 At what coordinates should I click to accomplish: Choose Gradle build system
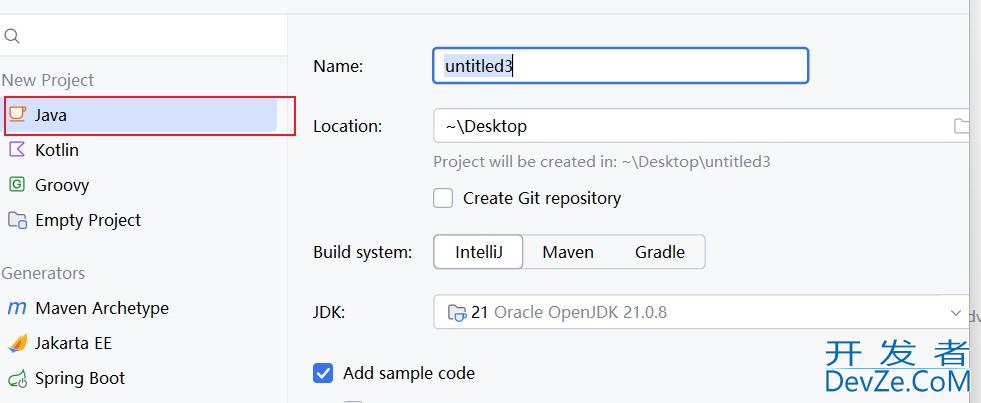pos(659,252)
